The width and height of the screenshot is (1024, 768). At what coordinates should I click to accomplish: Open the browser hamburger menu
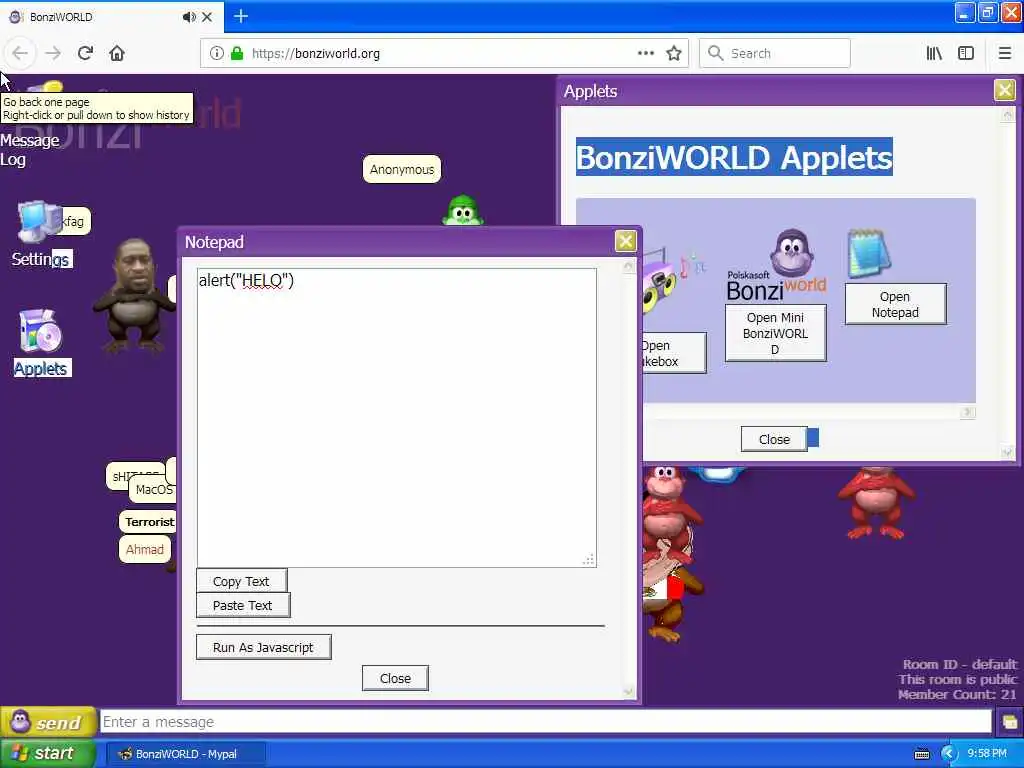(1005, 54)
